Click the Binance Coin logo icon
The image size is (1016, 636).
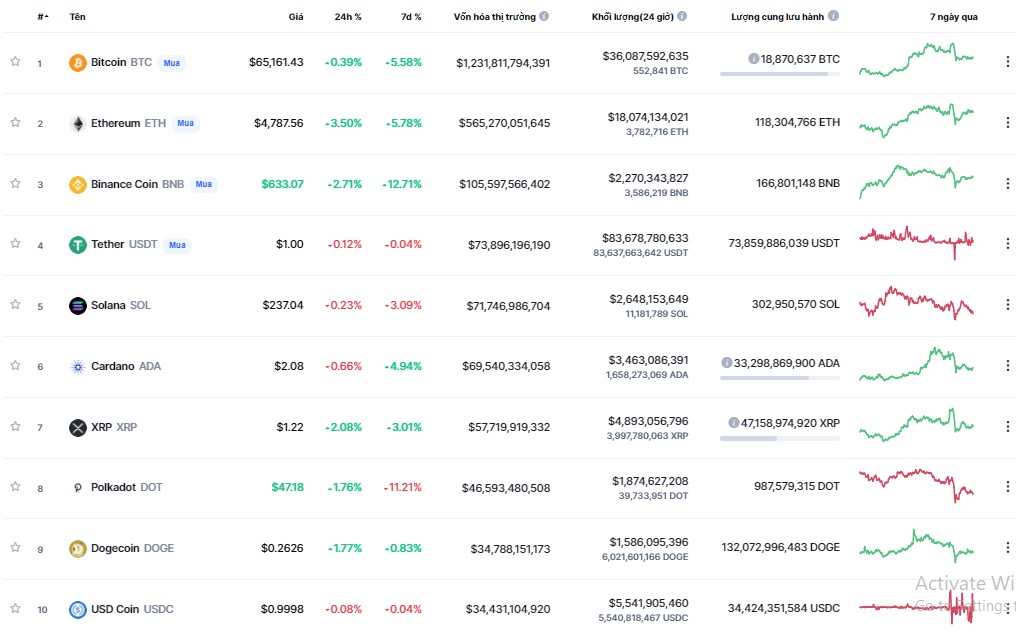pyautogui.click(x=78, y=185)
